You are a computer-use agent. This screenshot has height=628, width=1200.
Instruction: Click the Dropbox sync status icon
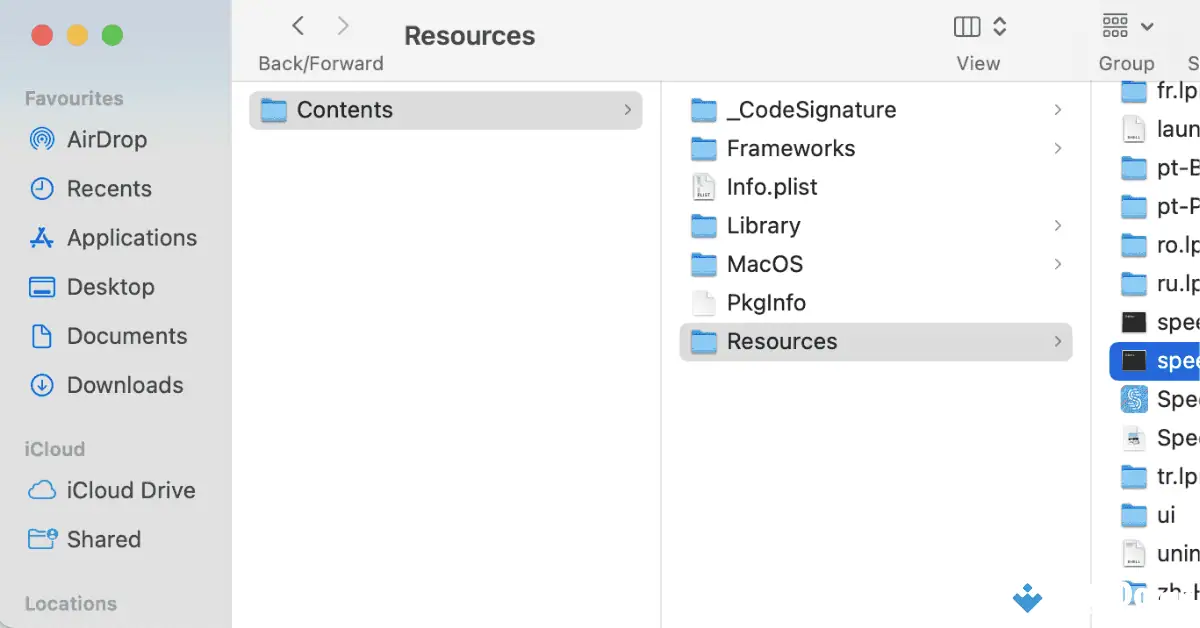pos(1026,599)
